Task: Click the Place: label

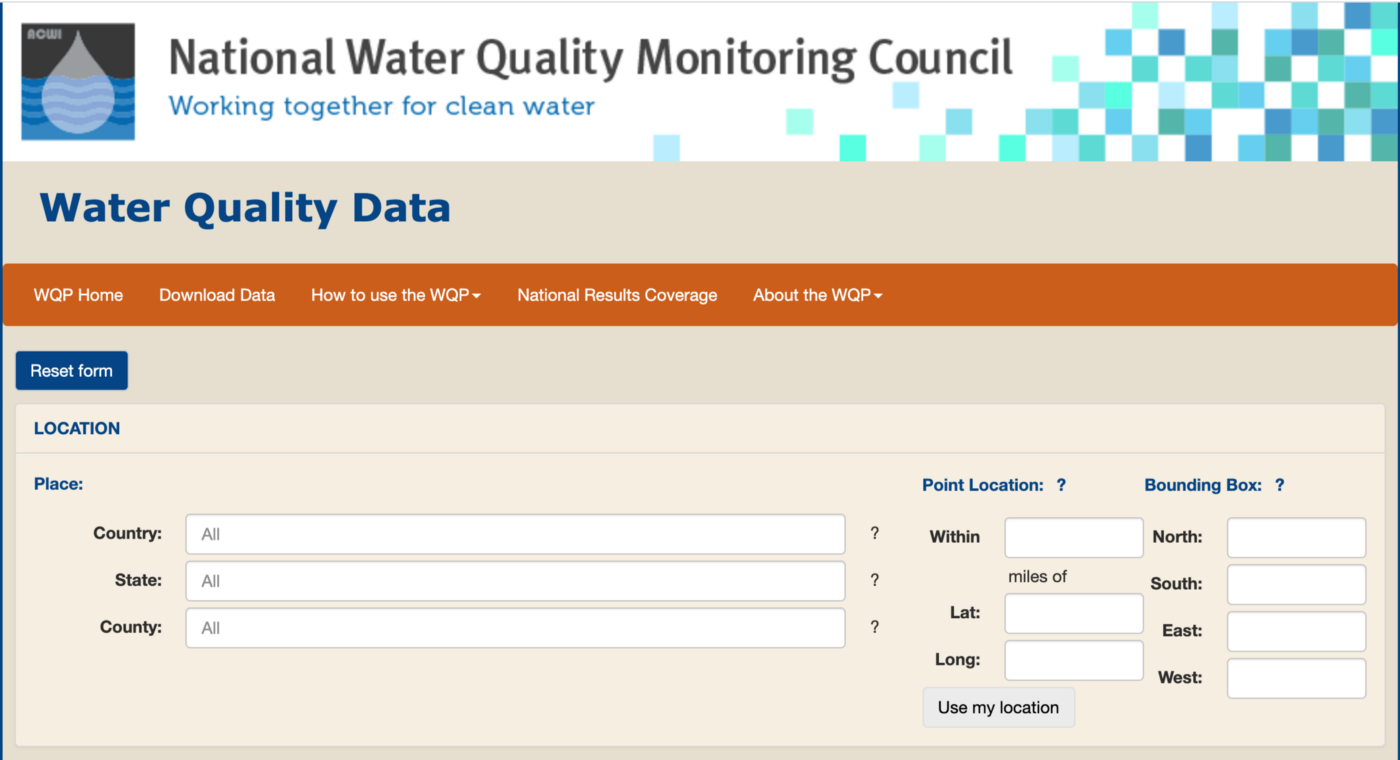Action: pyautogui.click(x=58, y=484)
